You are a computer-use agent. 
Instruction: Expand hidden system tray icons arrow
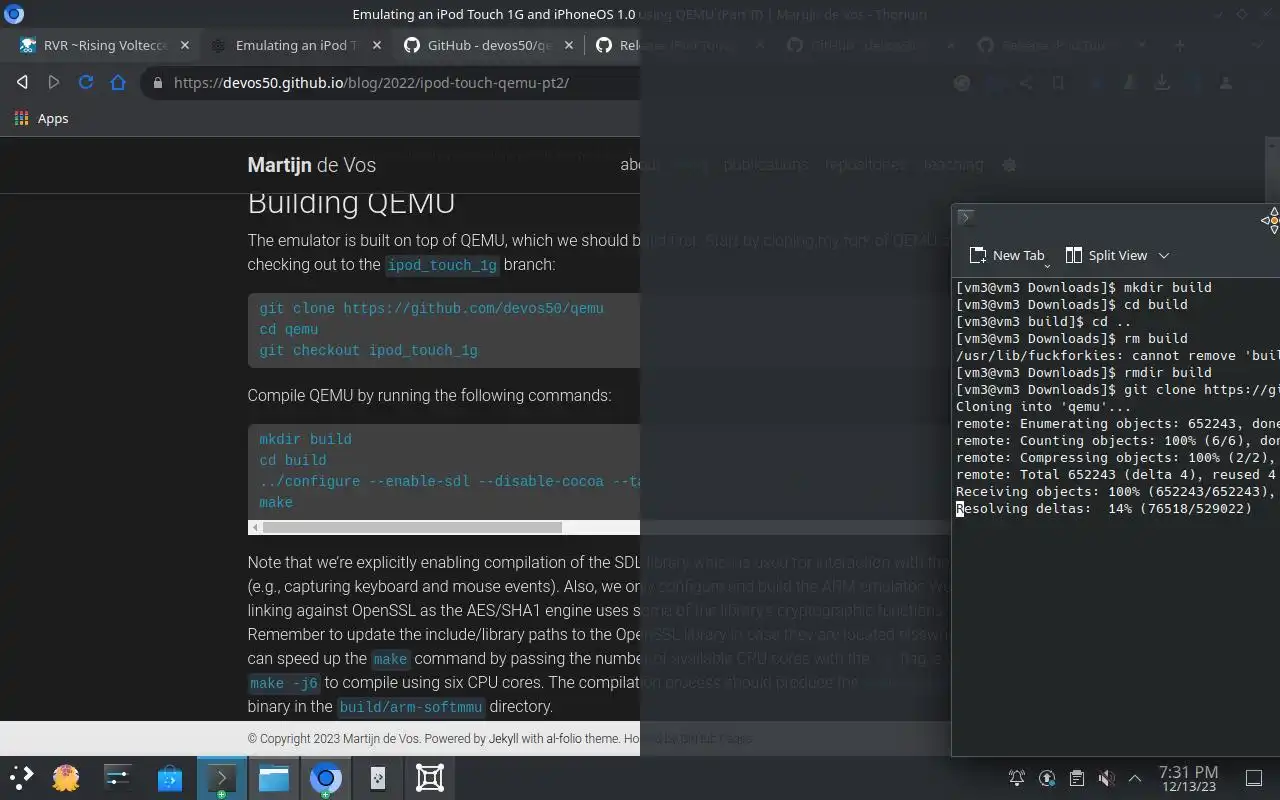coord(1135,778)
